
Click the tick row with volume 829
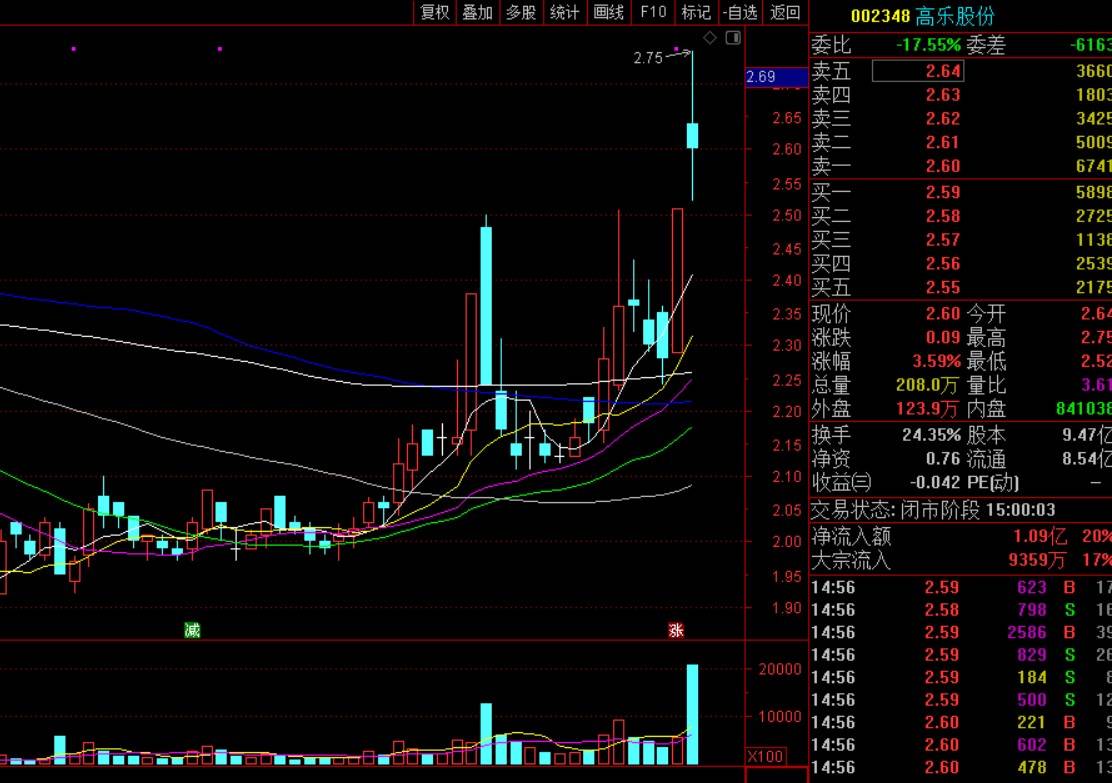961,655
